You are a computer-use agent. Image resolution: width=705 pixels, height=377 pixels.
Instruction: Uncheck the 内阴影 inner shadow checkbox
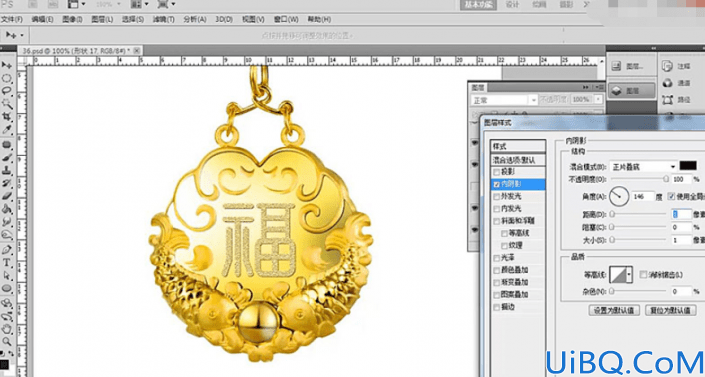tap(496, 184)
